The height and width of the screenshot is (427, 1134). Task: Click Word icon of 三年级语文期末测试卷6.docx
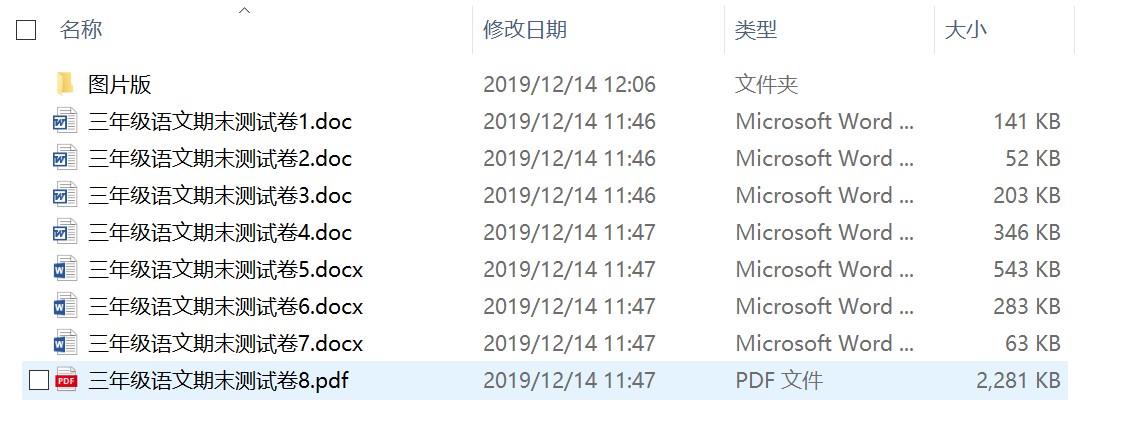65,305
